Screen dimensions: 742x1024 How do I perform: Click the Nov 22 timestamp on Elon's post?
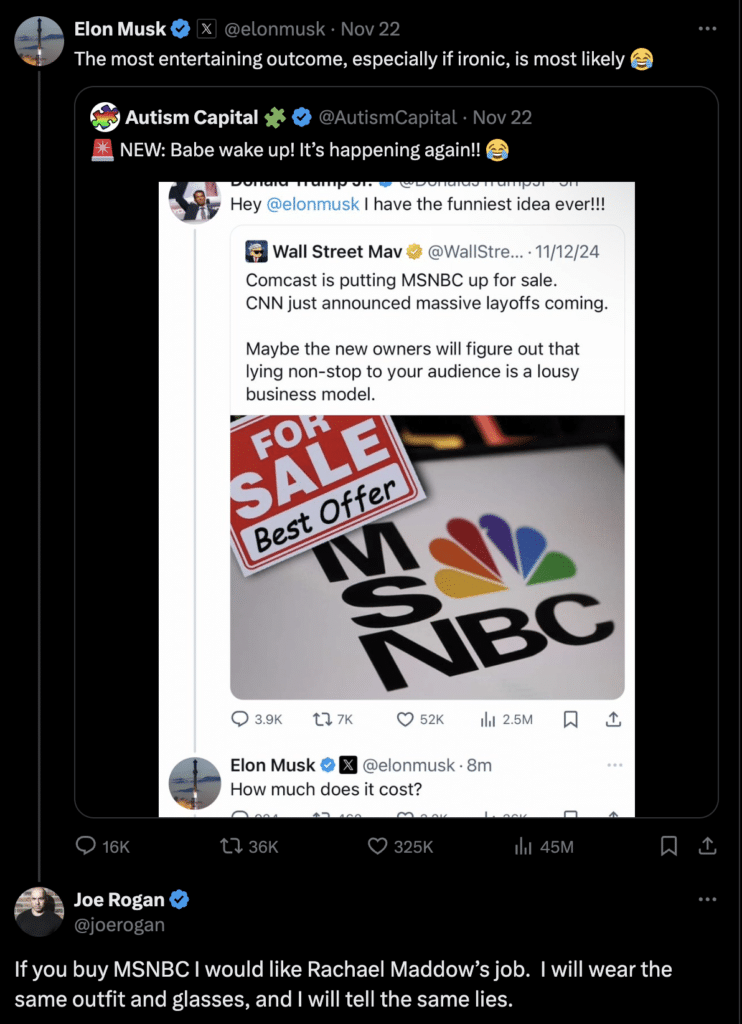(x=371, y=29)
